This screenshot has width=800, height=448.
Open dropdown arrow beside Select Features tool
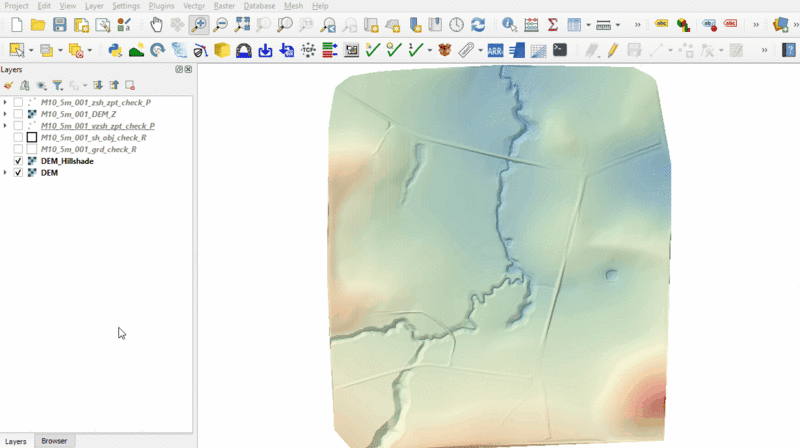(31, 49)
